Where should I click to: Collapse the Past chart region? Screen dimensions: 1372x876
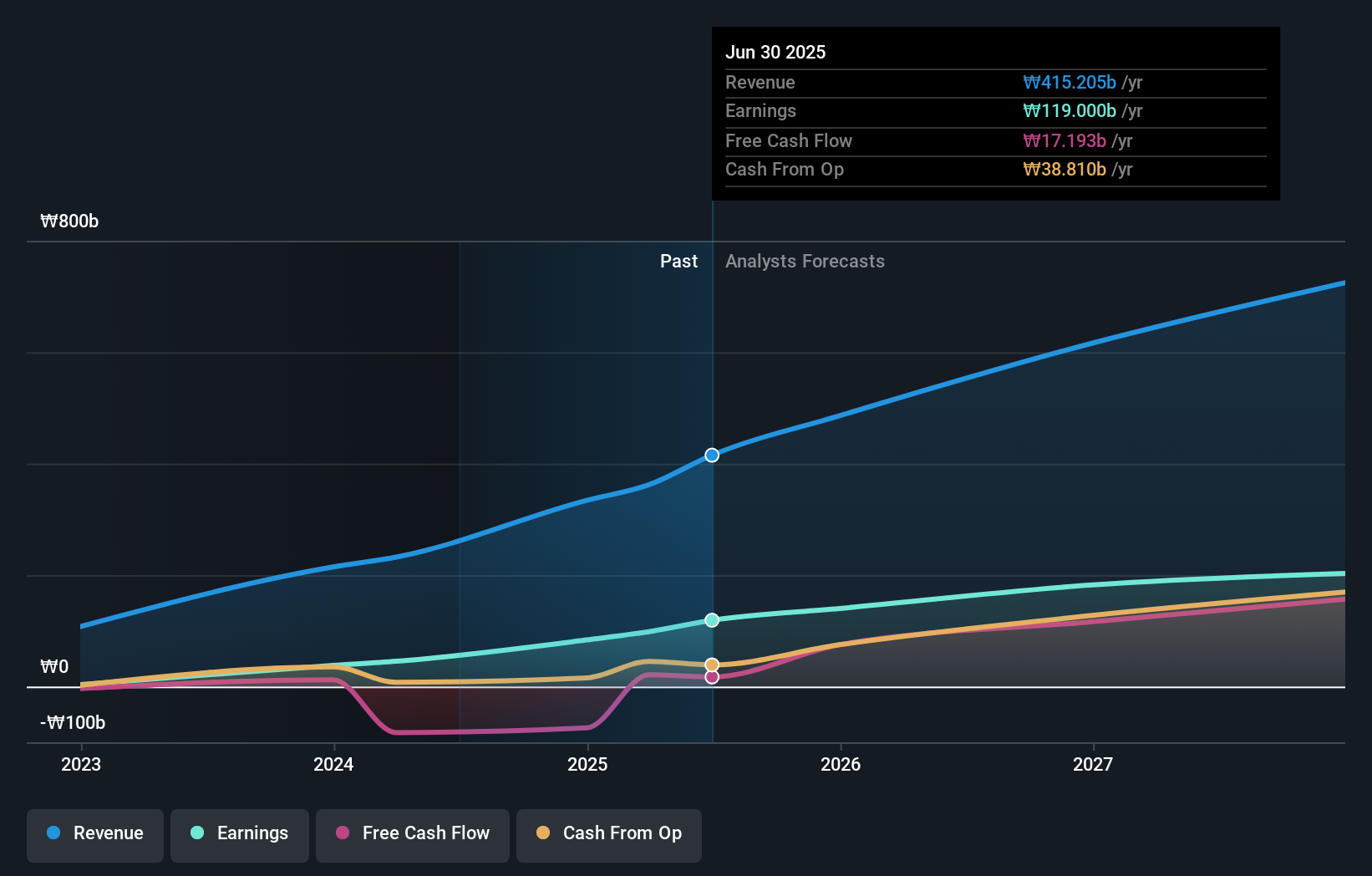point(678,261)
